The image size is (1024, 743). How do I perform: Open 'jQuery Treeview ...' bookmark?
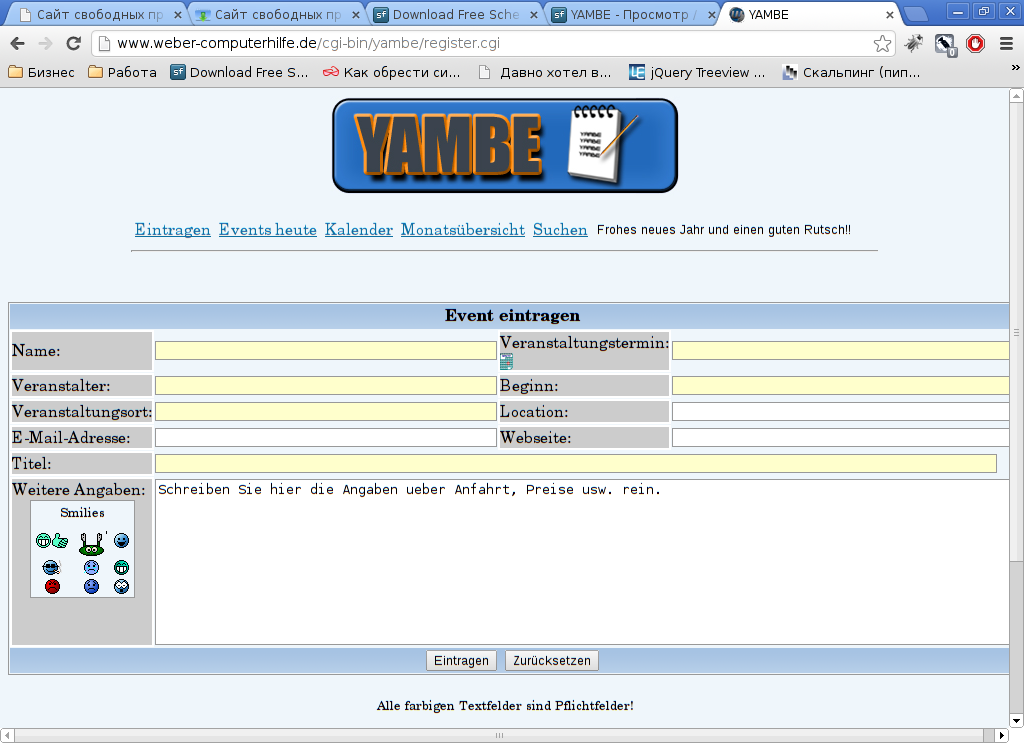click(697, 72)
